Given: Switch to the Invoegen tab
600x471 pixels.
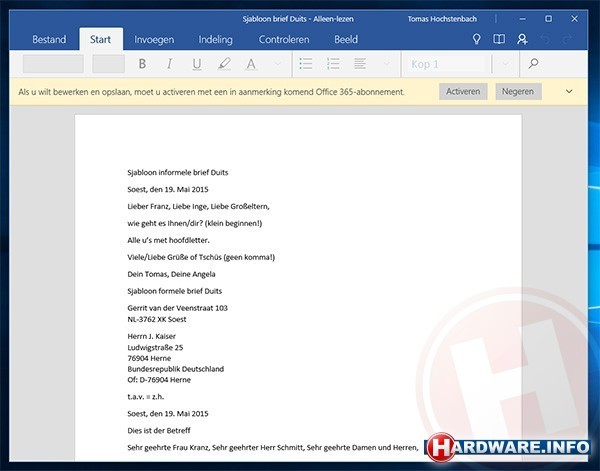Looking at the screenshot, I should (154, 40).
